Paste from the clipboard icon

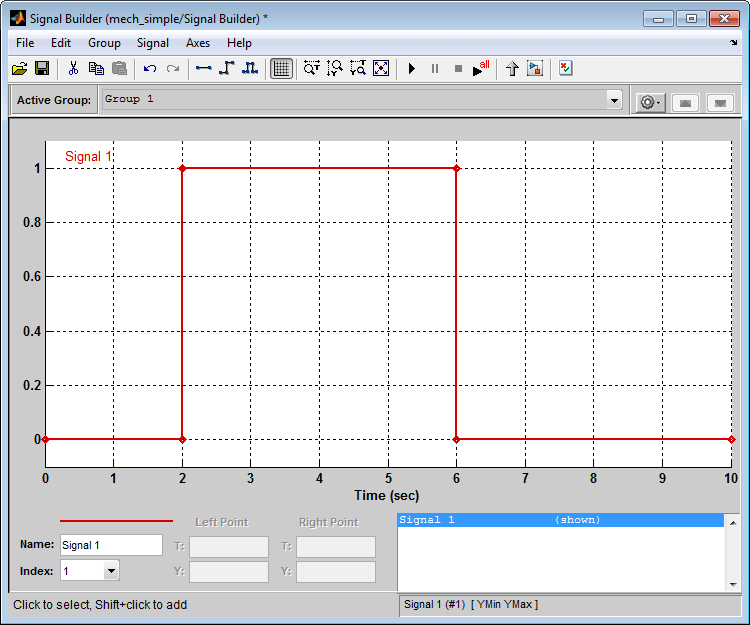(119, 69)
